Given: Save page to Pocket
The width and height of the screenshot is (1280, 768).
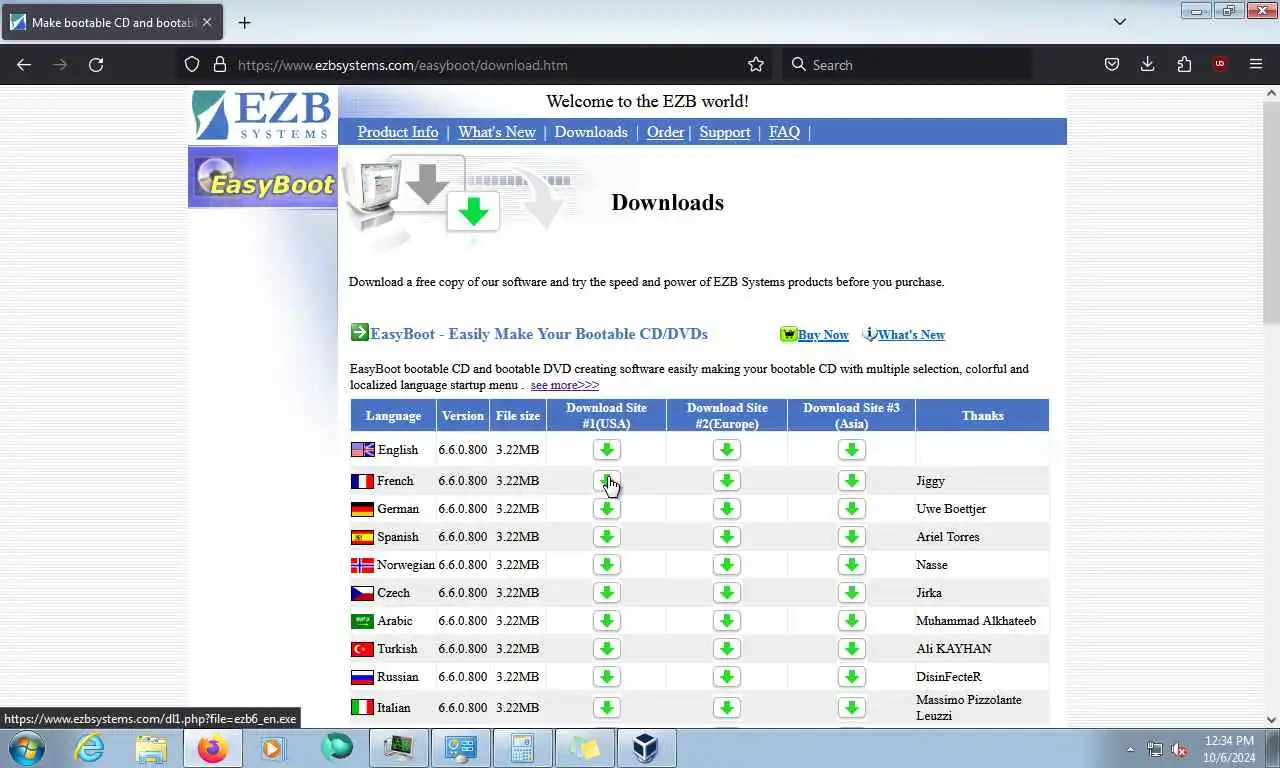Looking at the screenshot, I should [1112, 65].
